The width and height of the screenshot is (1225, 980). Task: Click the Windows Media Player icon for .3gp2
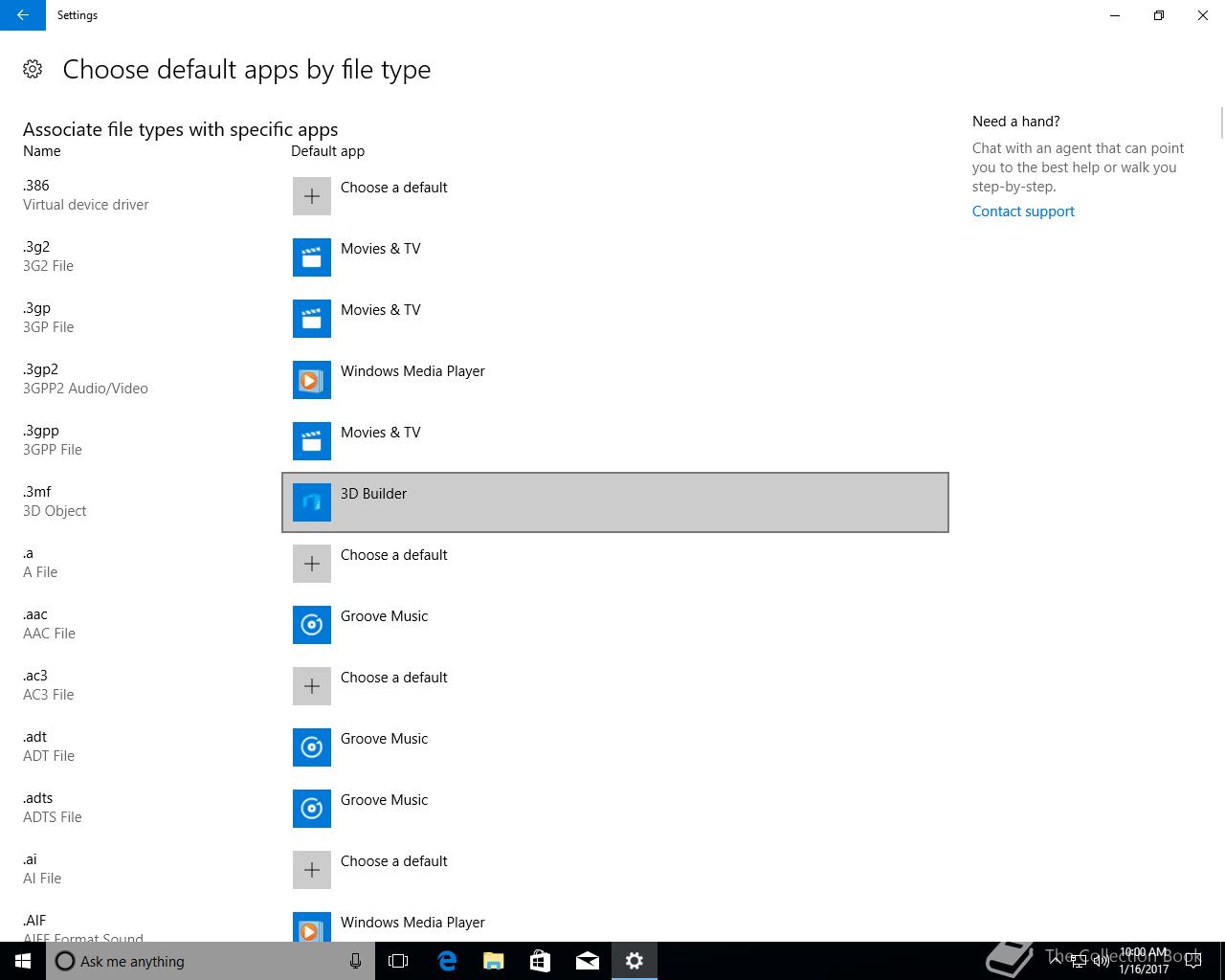(x=312, y=380)
